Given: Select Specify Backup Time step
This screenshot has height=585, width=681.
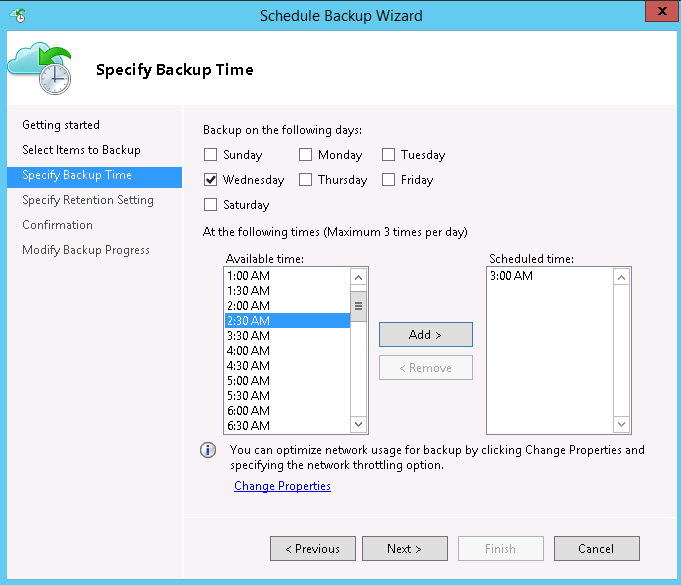Looking at the screenshot, I should 94,177.
